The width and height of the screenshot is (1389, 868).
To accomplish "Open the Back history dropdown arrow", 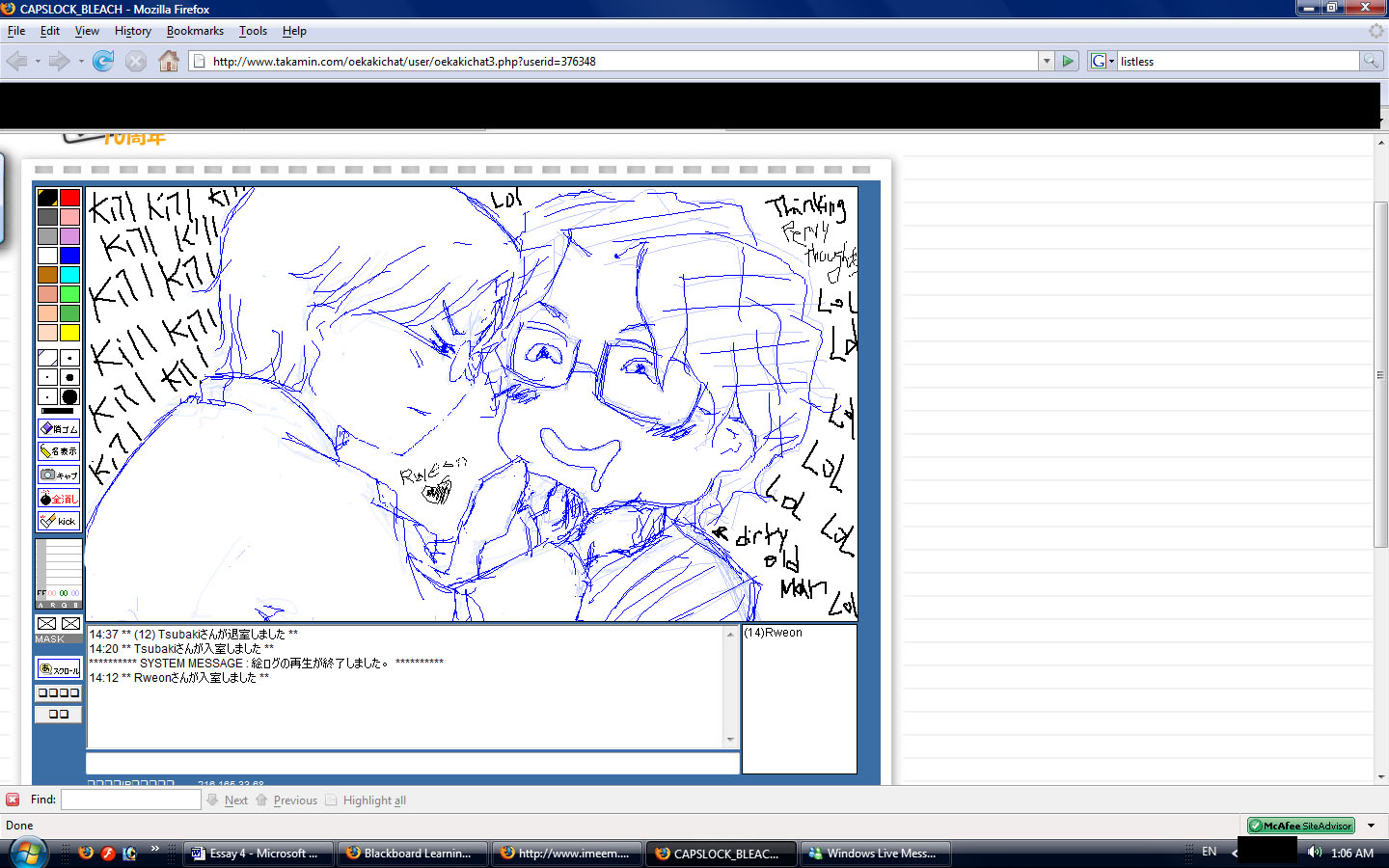I will [x=38, y=61].
